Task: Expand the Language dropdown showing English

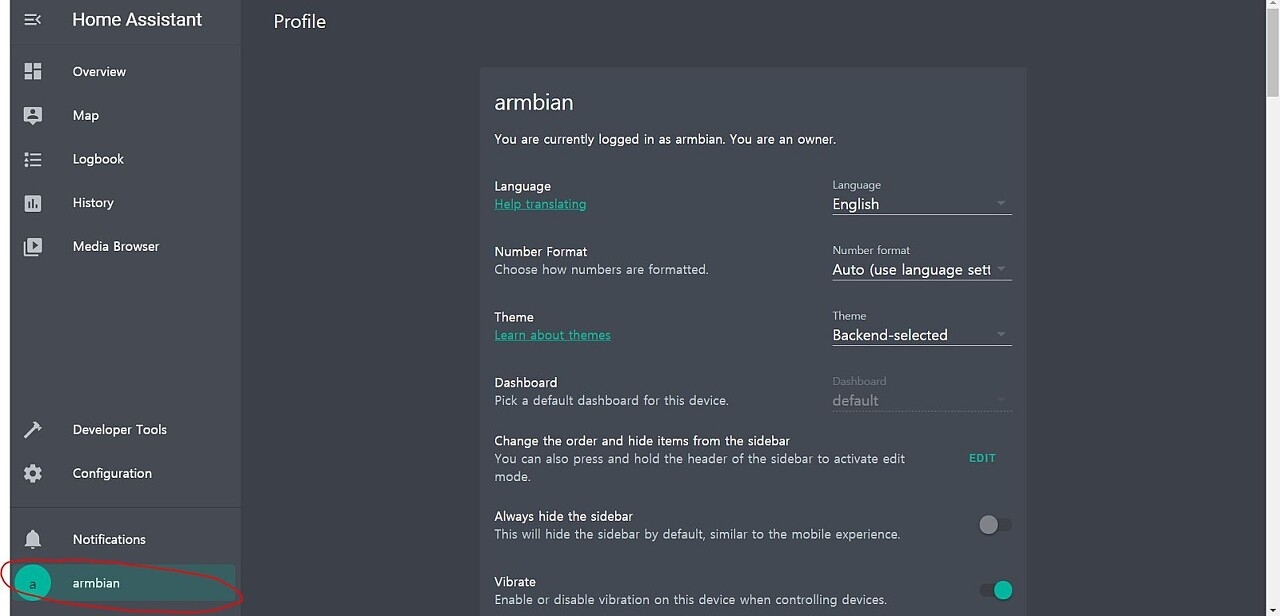Action: [922, 197]
